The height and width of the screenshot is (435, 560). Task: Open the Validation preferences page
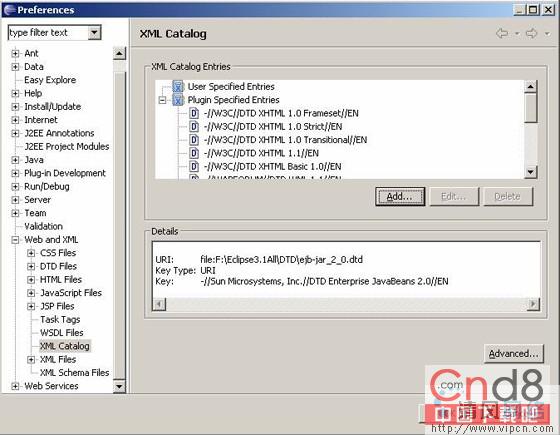coord(43,226)
